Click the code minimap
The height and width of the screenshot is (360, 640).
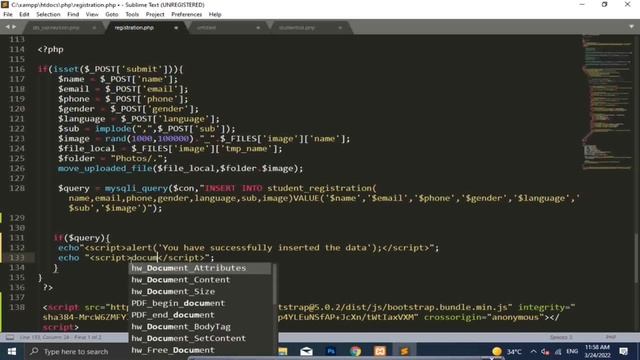[x=607, y=102]
